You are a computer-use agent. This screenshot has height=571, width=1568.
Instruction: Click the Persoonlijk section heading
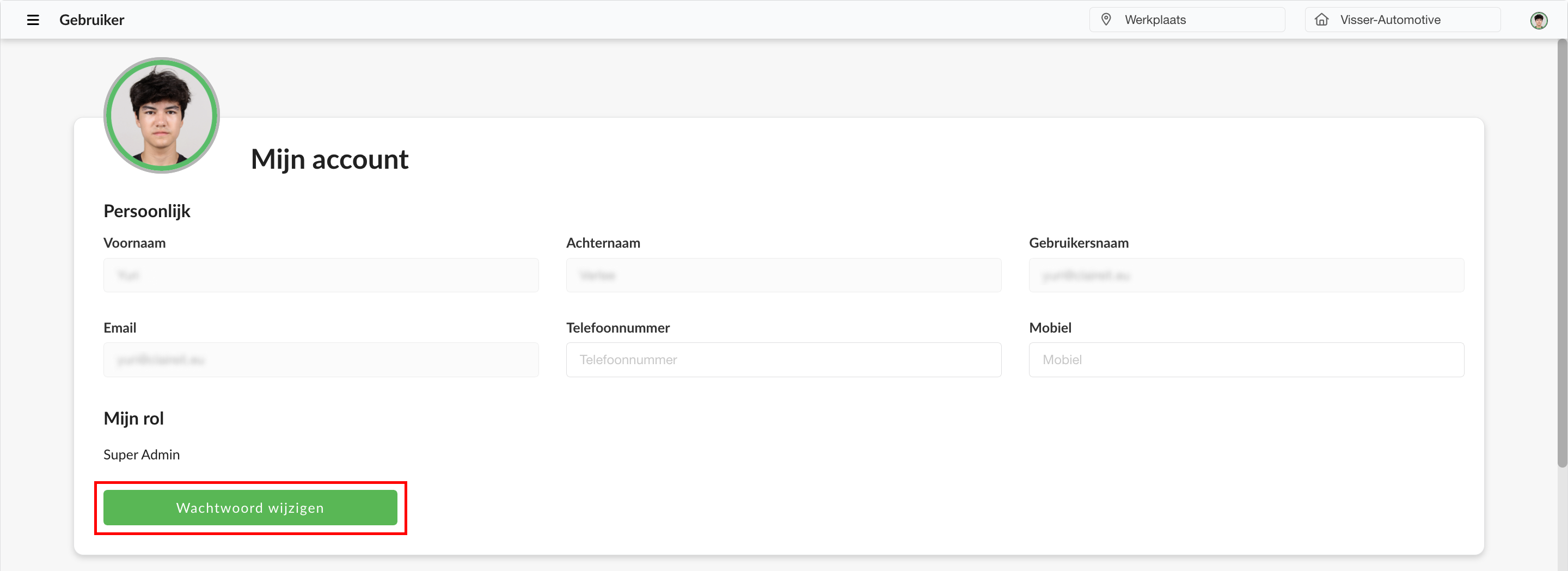coord(146,211)
